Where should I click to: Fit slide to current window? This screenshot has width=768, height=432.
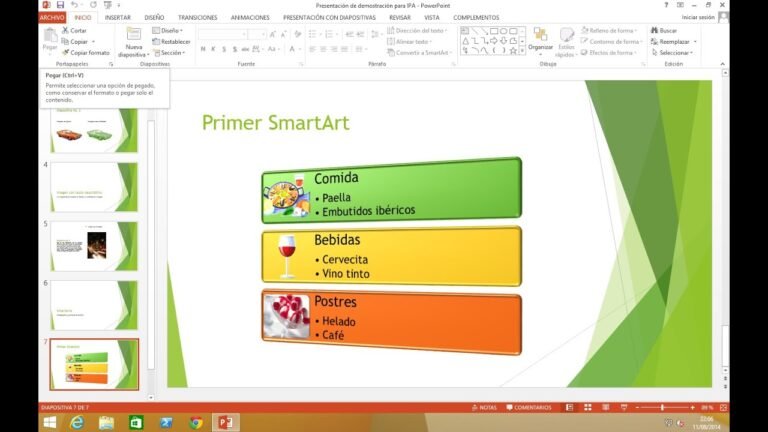[723, 408]
